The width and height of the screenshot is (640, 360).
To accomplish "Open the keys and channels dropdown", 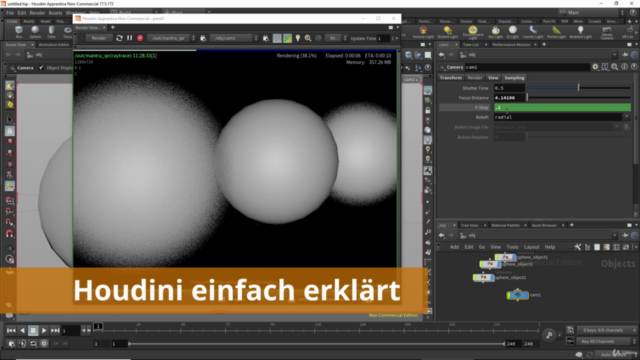I will pyautogui.click(x=607, y=330).
